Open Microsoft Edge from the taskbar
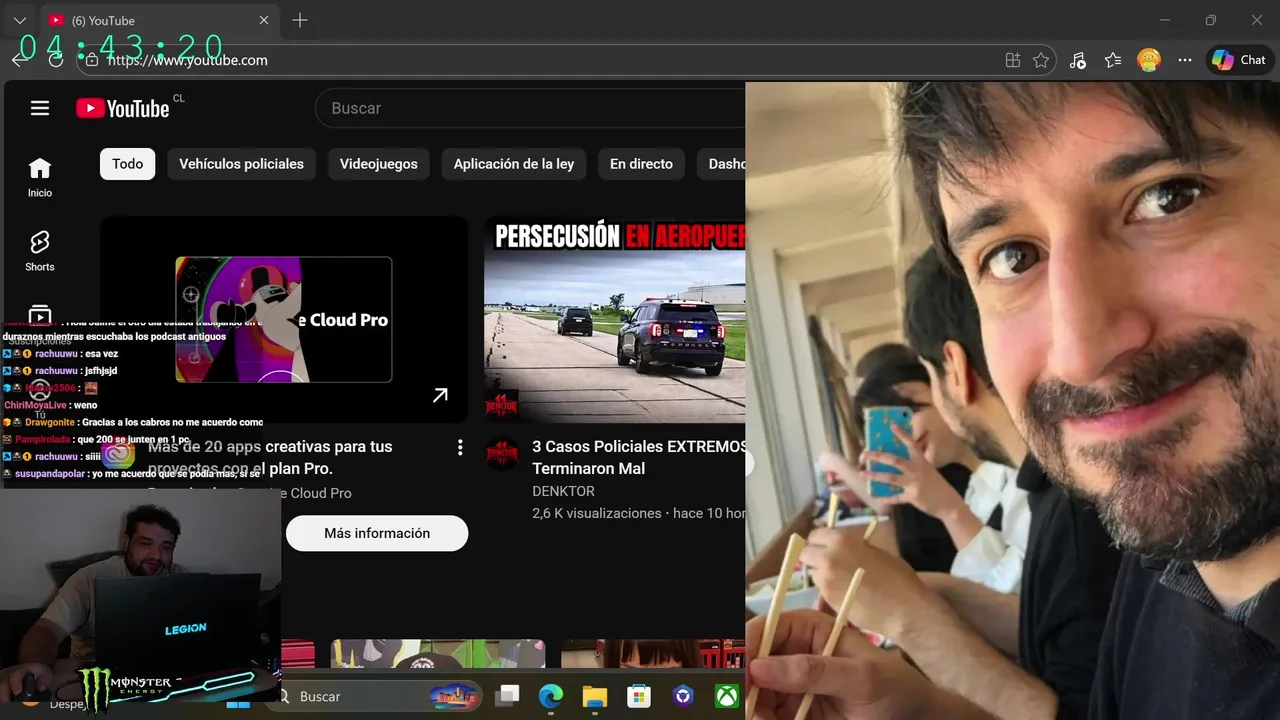Image resolution: width=1280 pixels, height=720 pixels. [x=551, y=696]
